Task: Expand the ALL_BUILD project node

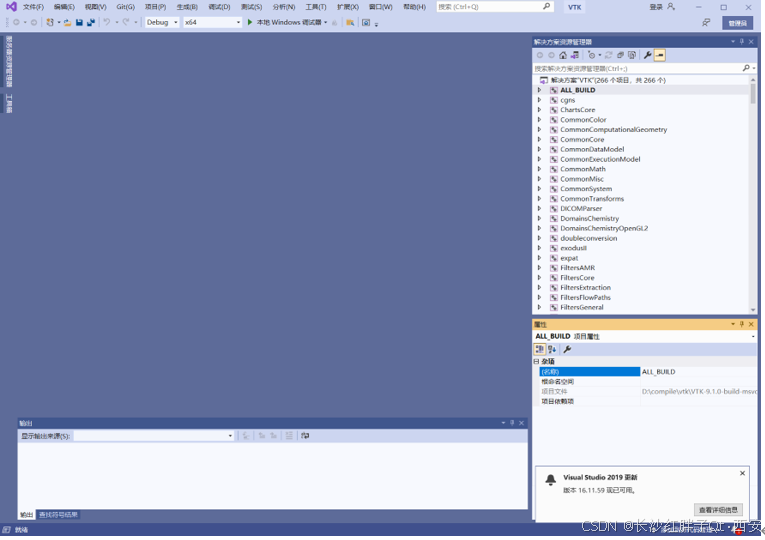Action: 540,90
